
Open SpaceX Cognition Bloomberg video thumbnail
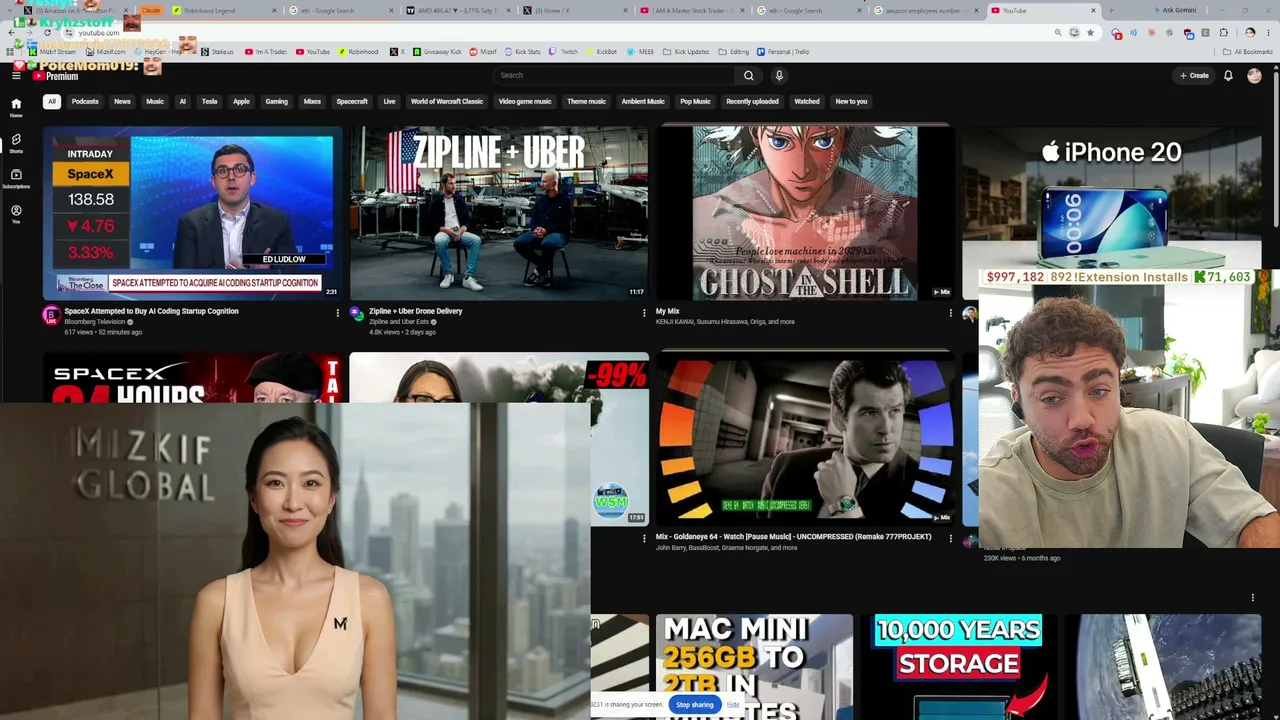coord(193,213)
